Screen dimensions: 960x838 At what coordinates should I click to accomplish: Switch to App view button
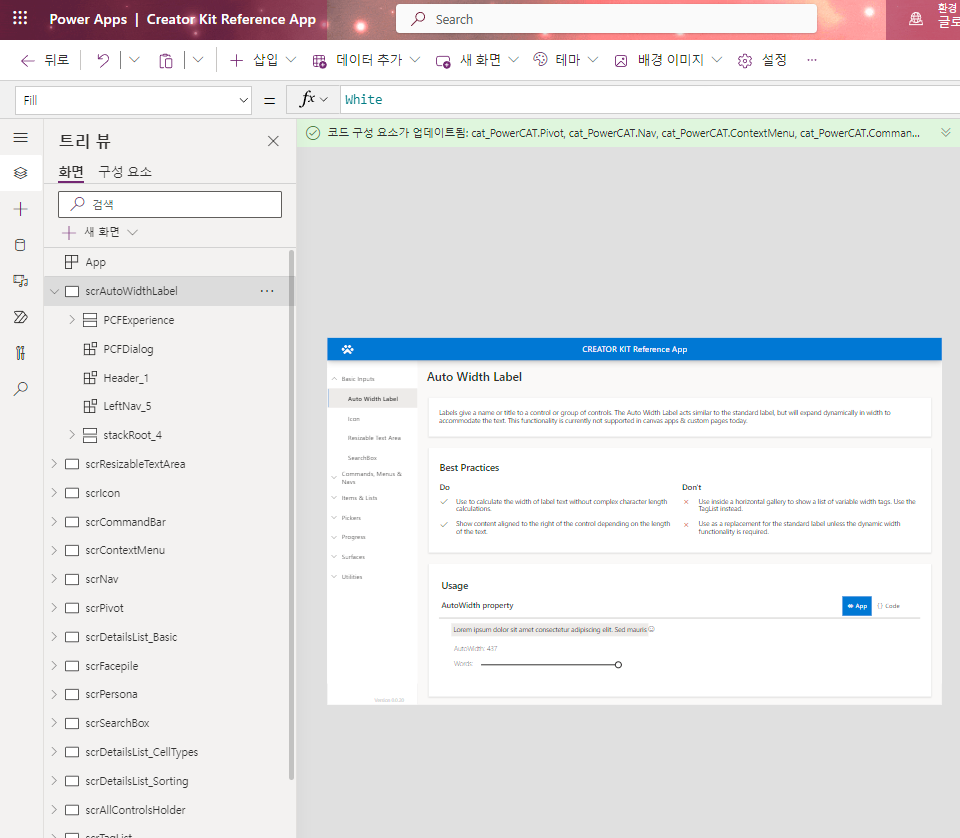(x=857, y=606)
